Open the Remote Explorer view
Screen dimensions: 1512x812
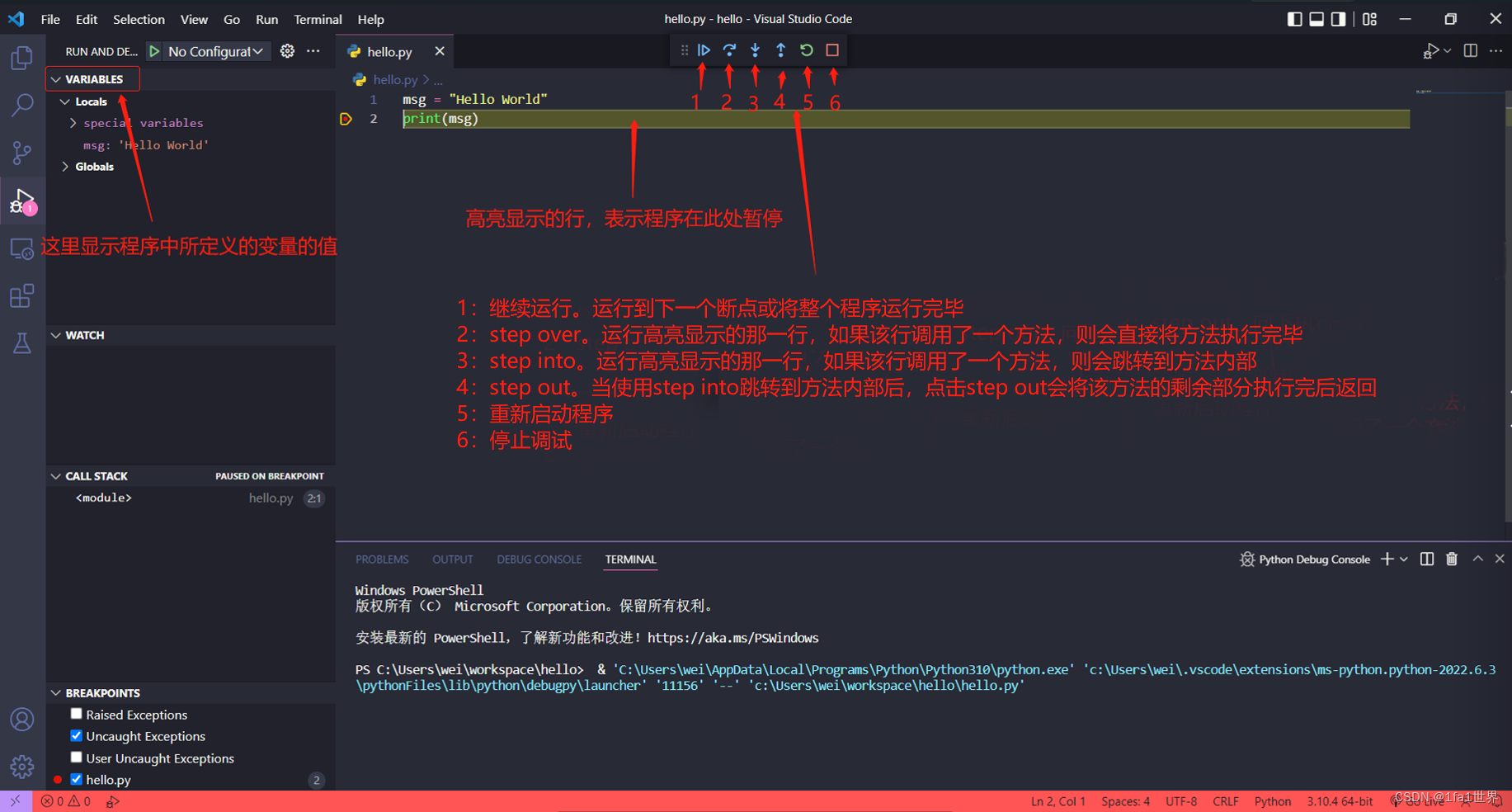(x=22, y=248)
